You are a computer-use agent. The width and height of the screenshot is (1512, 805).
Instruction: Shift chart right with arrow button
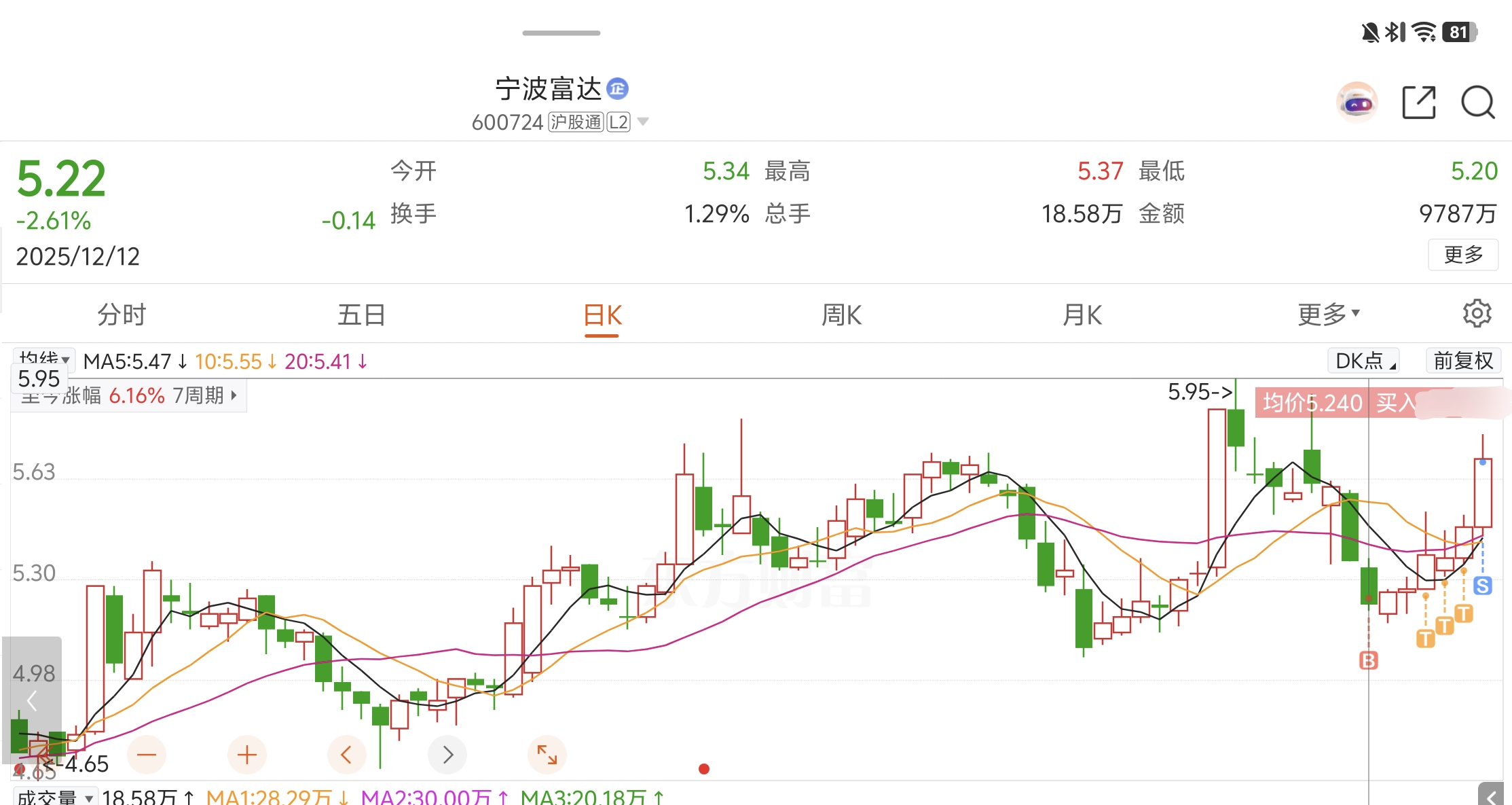point(447,755)
